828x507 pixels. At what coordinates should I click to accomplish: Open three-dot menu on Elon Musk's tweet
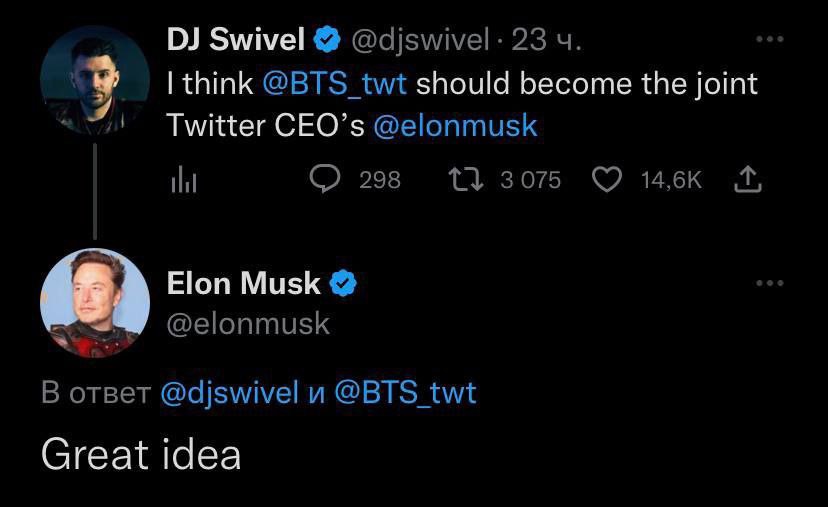click(769, 284)
